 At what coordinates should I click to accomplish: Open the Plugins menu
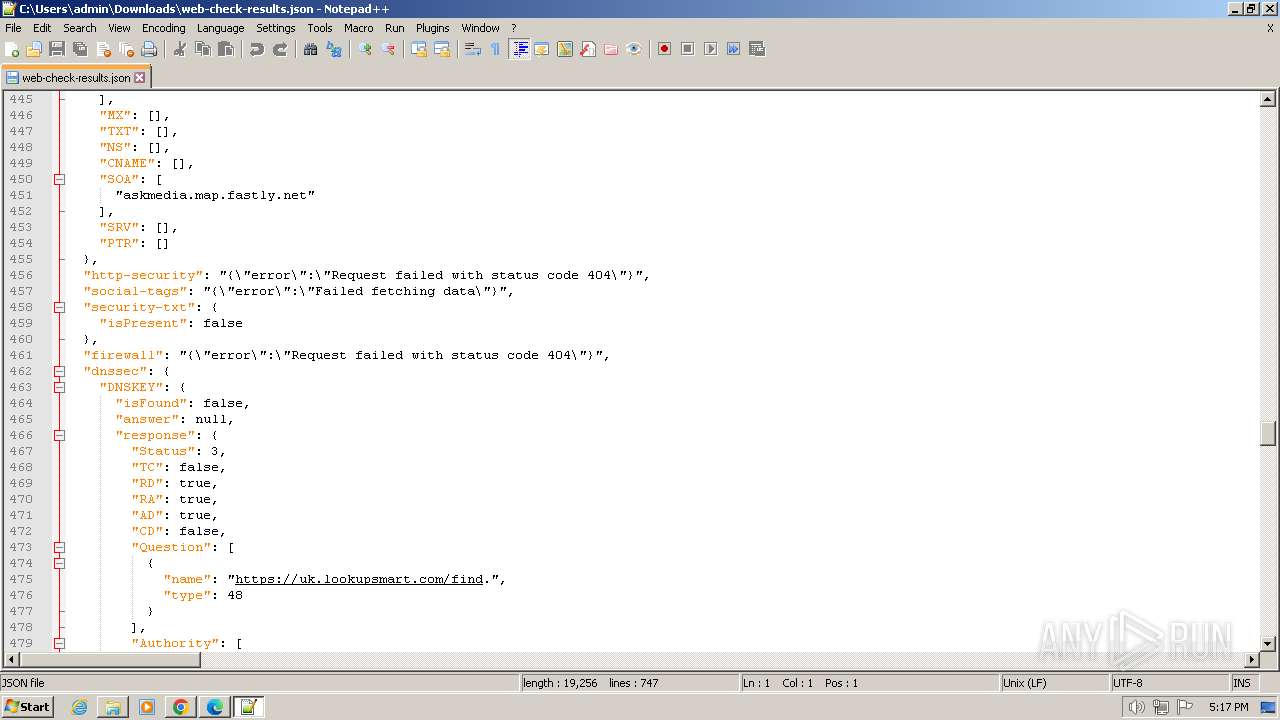tap(432, 28)
